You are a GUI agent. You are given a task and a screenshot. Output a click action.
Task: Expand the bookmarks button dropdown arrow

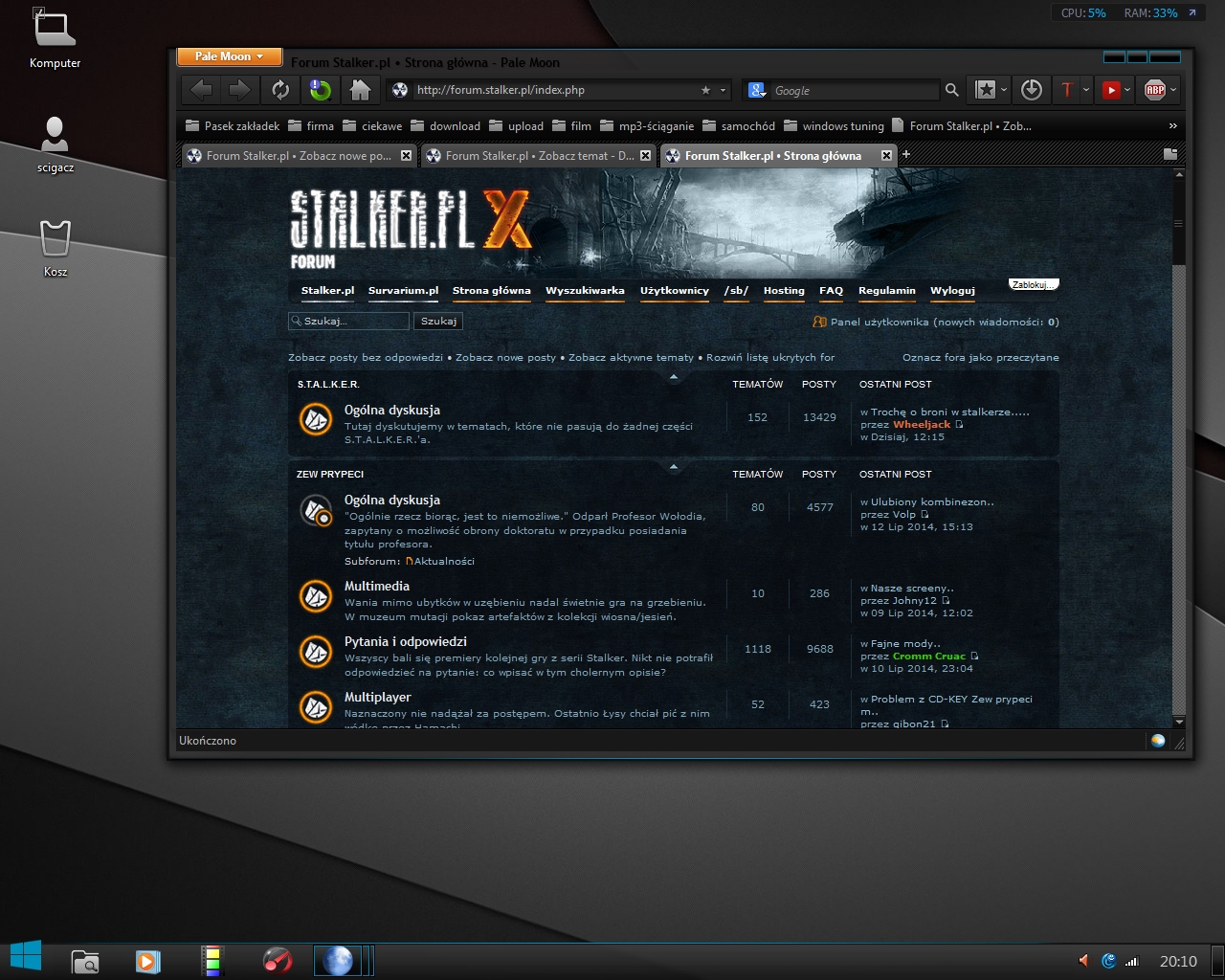tap(1004, 90)
